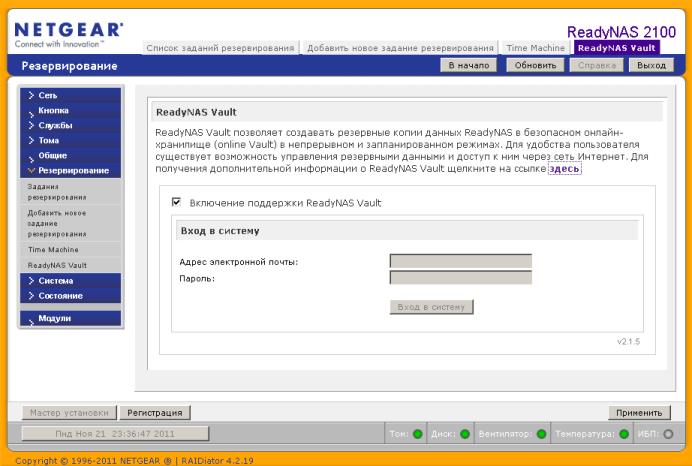Screen dimensions: 692x466
Task: Click the green Диск status LED
Action: (x=464, y=434)
